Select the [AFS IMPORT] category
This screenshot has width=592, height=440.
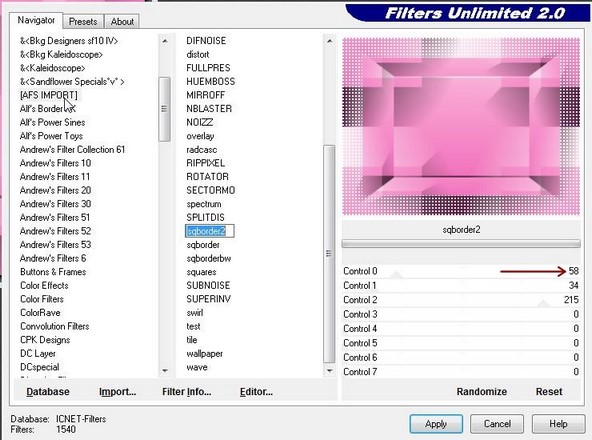point(49,95)
